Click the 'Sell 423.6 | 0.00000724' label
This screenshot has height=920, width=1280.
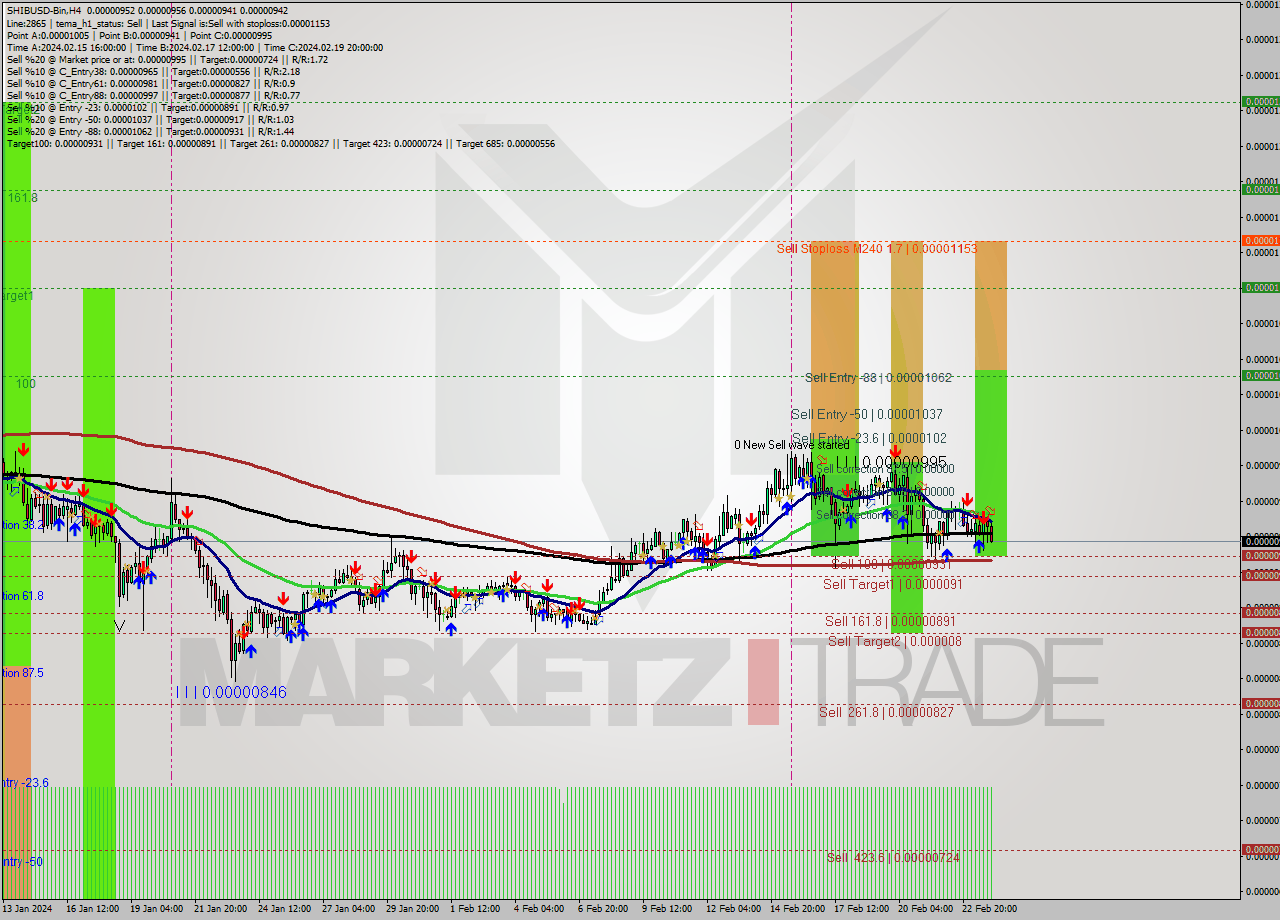893,858
